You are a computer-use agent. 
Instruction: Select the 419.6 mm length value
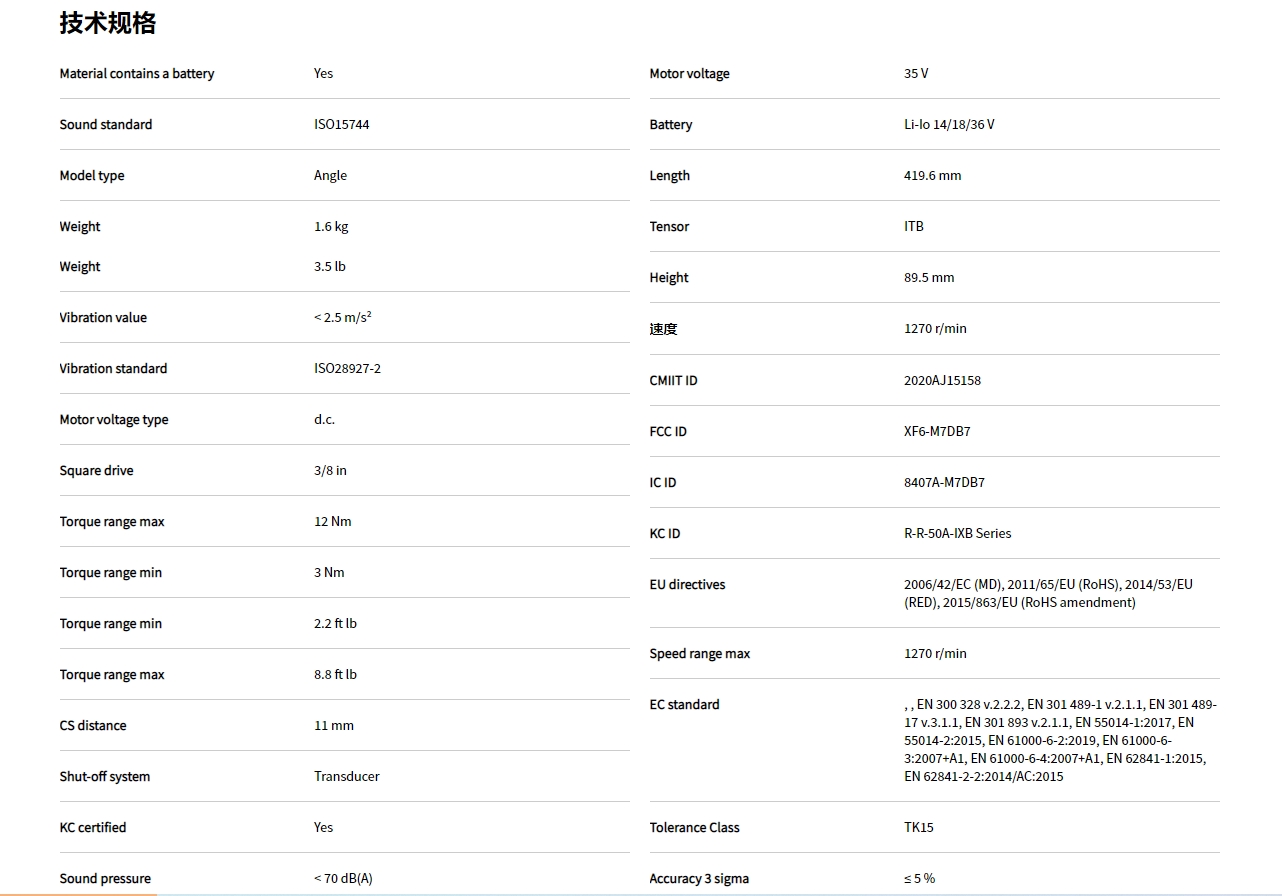932,176
